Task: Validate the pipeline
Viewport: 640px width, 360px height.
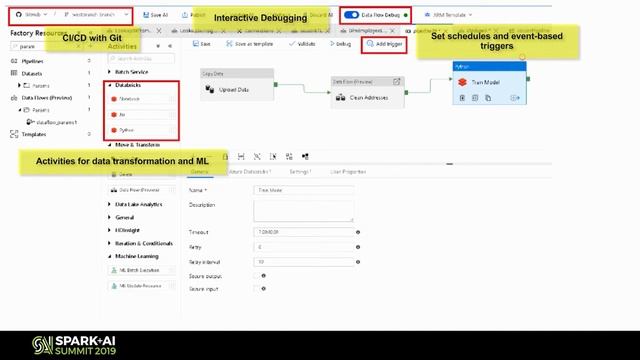Action: click(x=302, y=44)
